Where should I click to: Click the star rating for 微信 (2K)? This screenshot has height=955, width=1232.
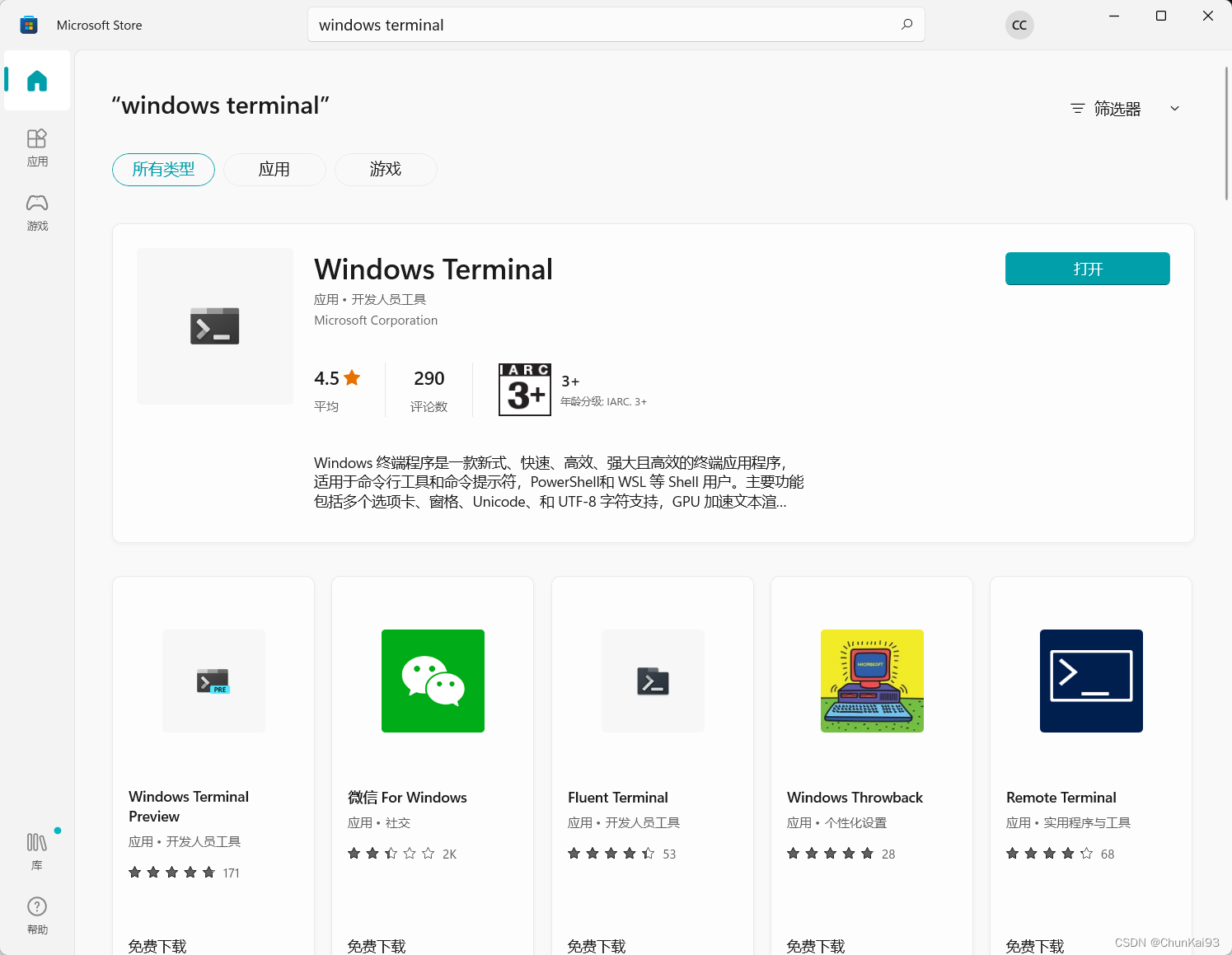coord(402,854)
